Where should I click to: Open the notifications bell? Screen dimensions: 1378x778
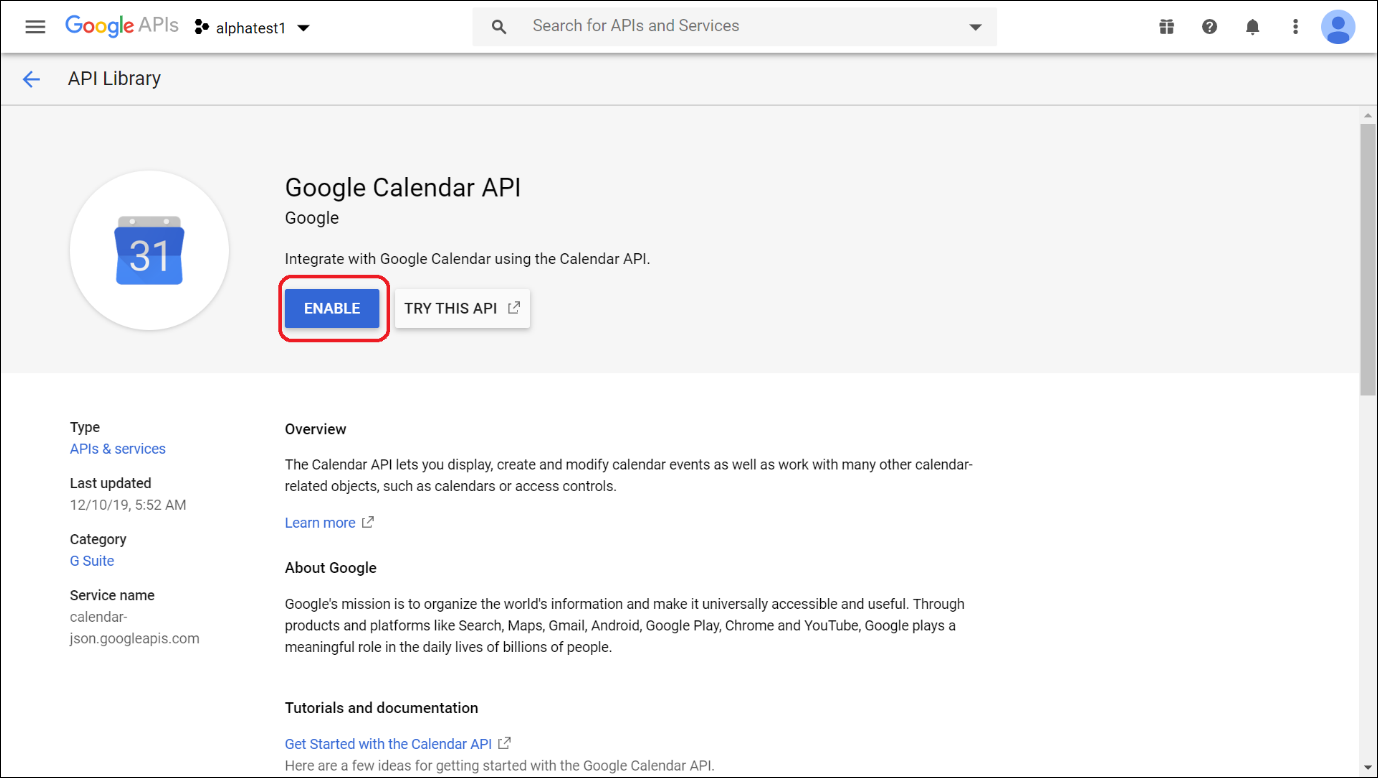tap(1252, 27)
